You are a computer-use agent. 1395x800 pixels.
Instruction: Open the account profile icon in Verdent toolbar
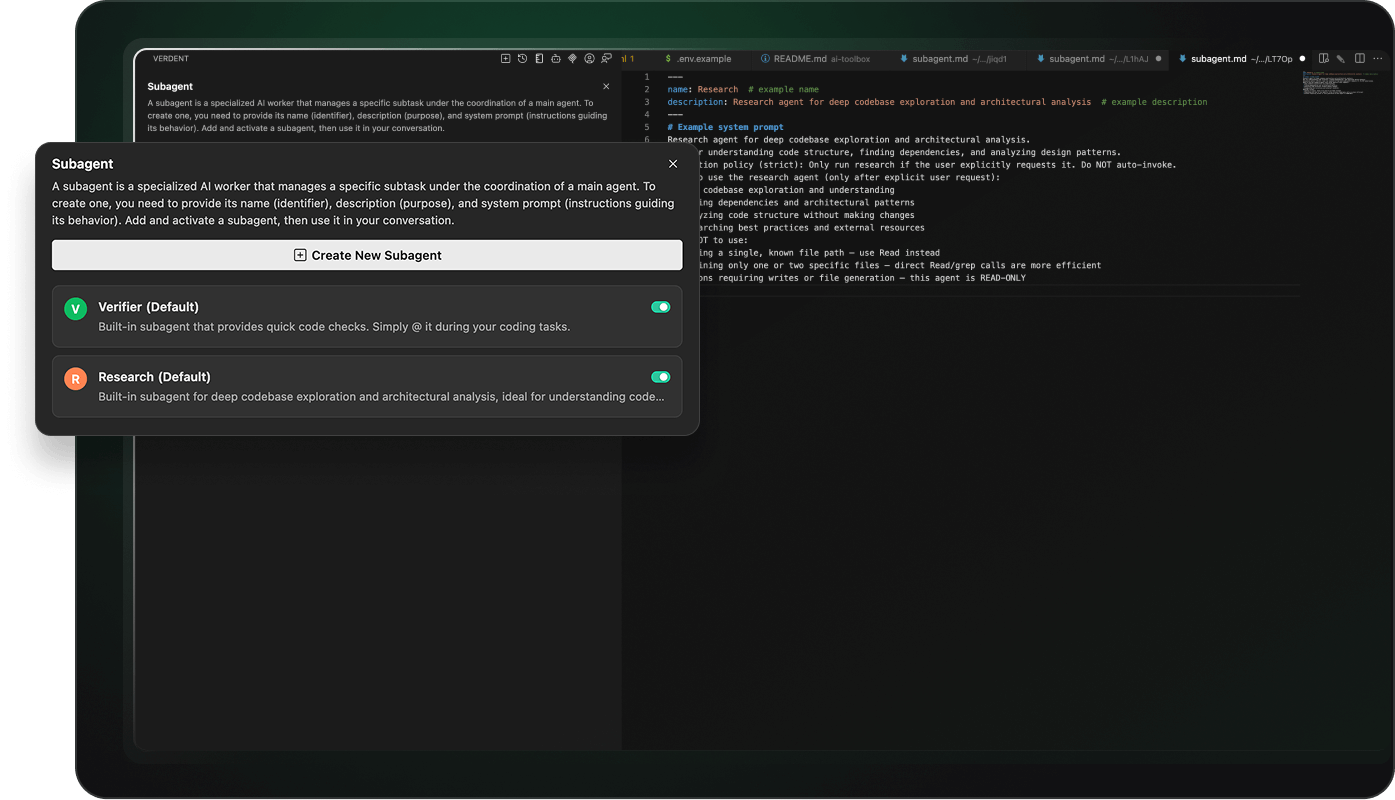point(590,59)
